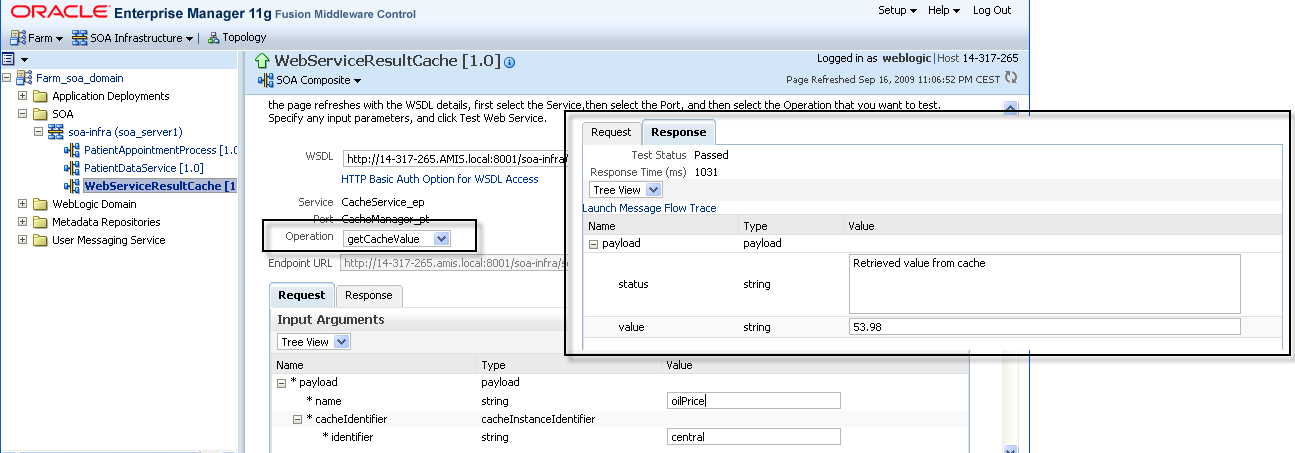The image size is (1295, 453).
Task: Collapse the payload node in Response
Action: [x=593, y=243]
